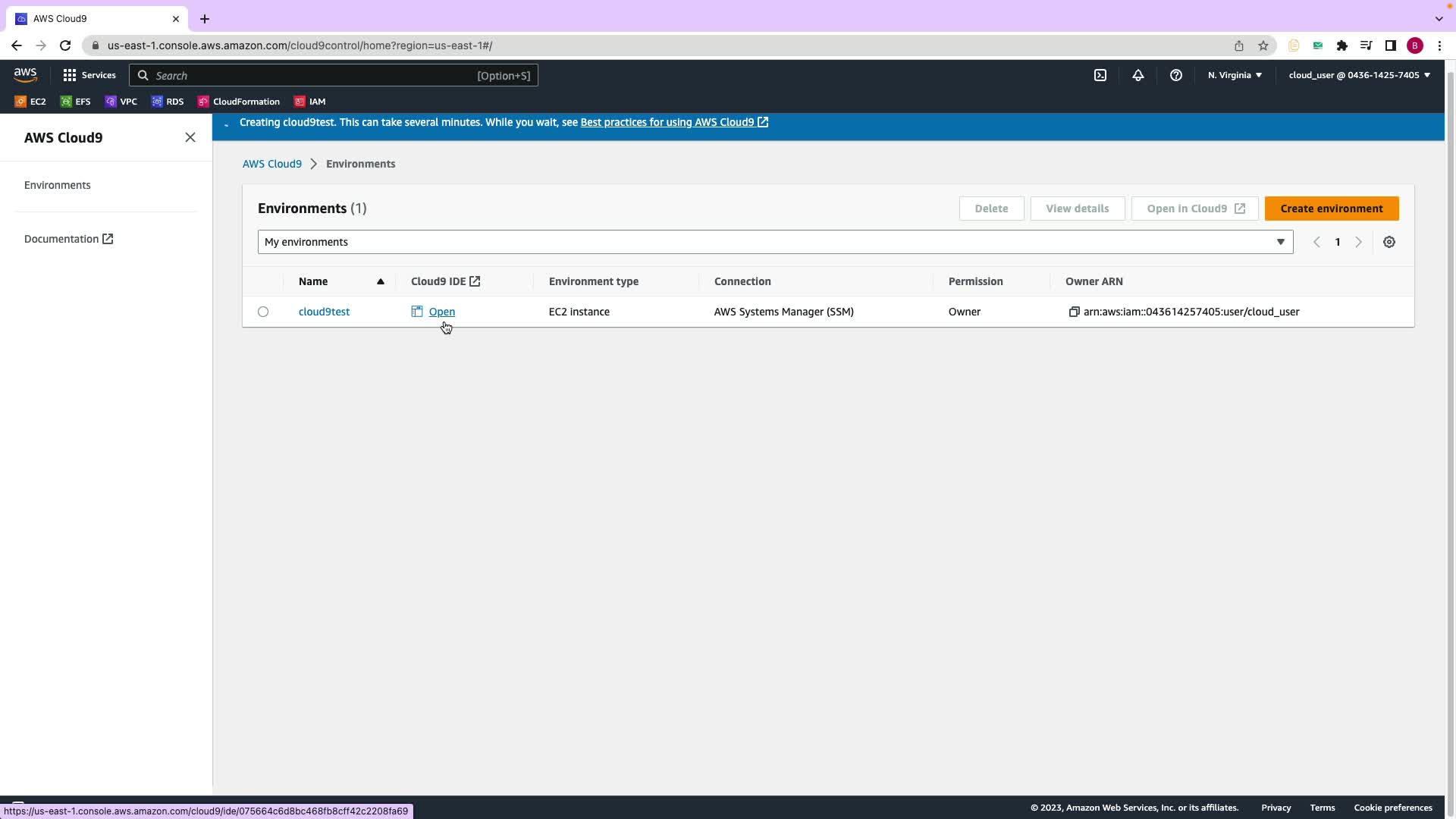
Task: Select Environments in the left sidebar
Action: 58,185
